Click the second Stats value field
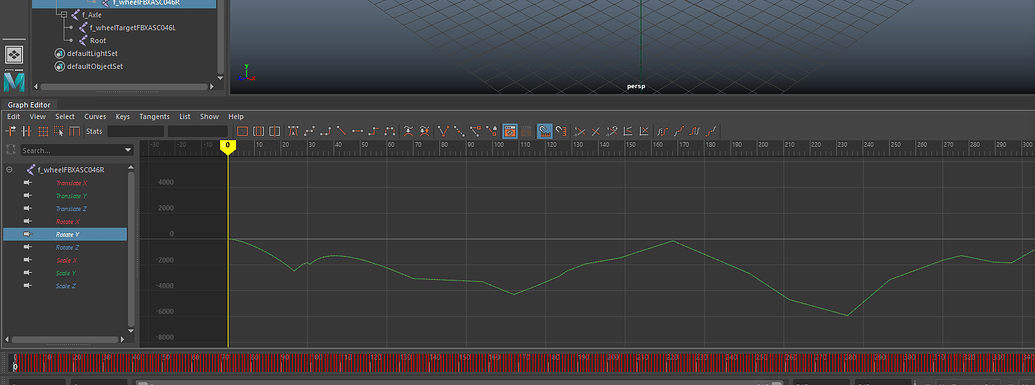Screen dimensions: 1035x385 pos(197,131)
